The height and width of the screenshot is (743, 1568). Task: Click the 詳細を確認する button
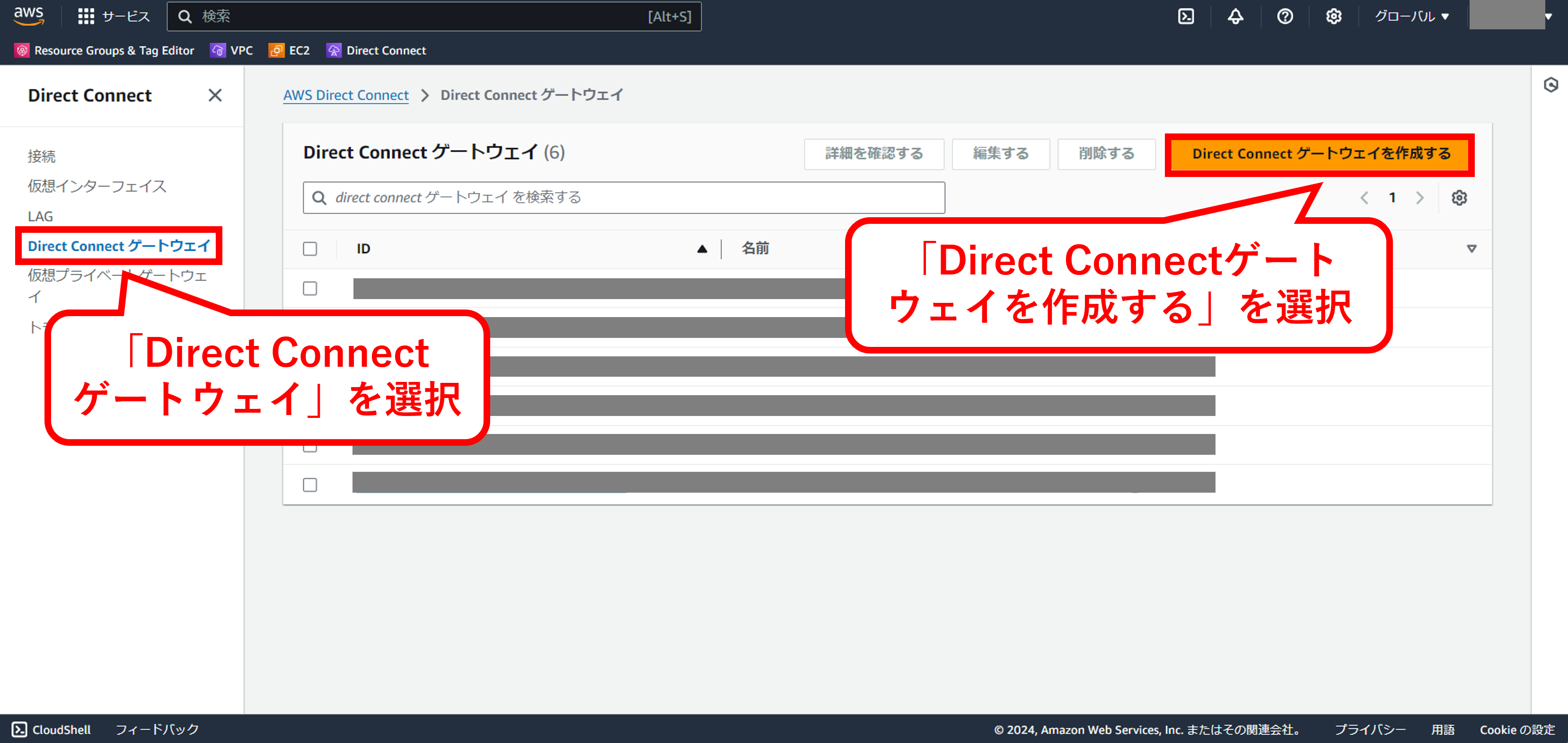(874, 153)
